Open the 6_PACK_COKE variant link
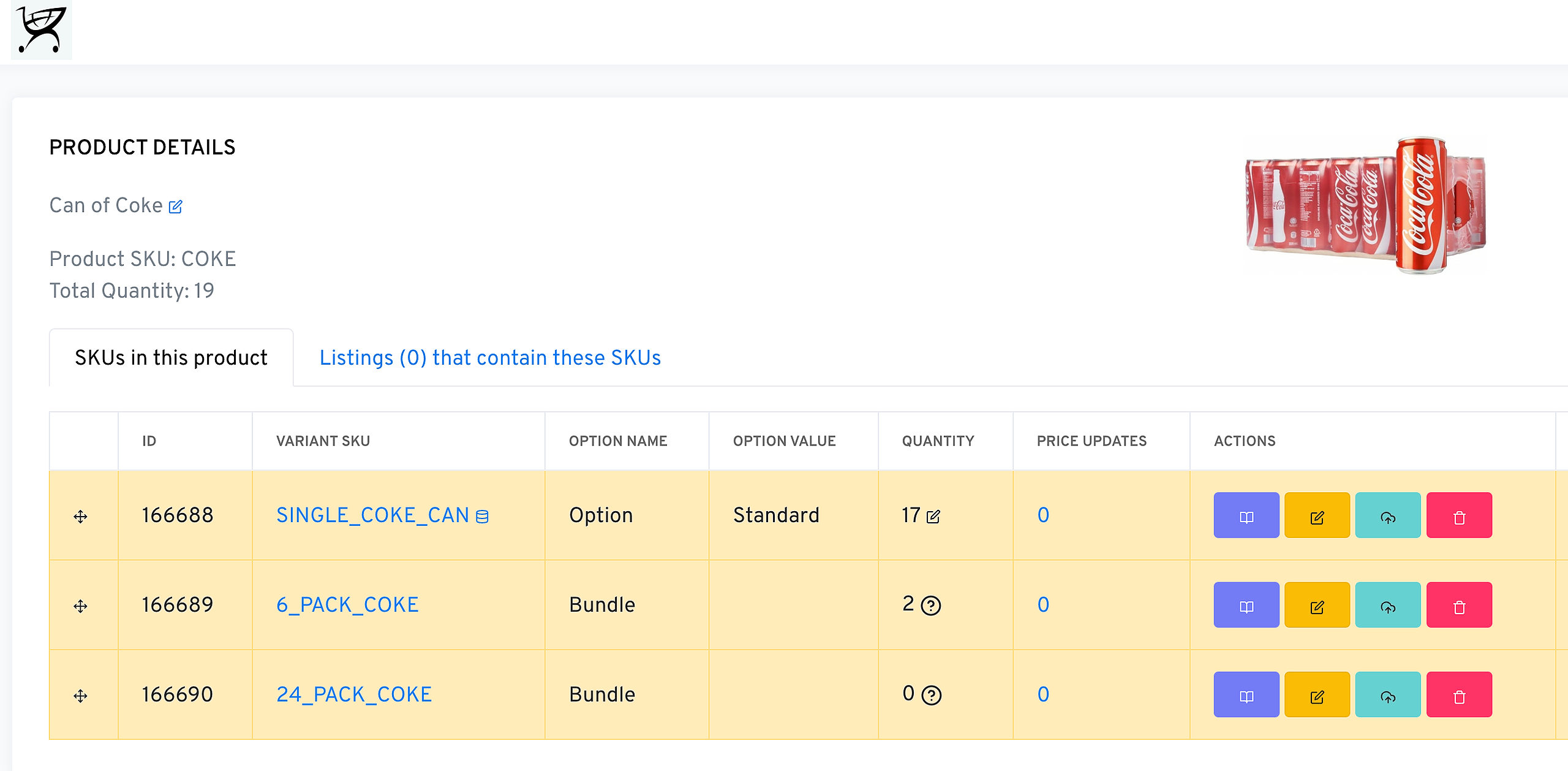The image size is (1568, 771). pos(347,605)
